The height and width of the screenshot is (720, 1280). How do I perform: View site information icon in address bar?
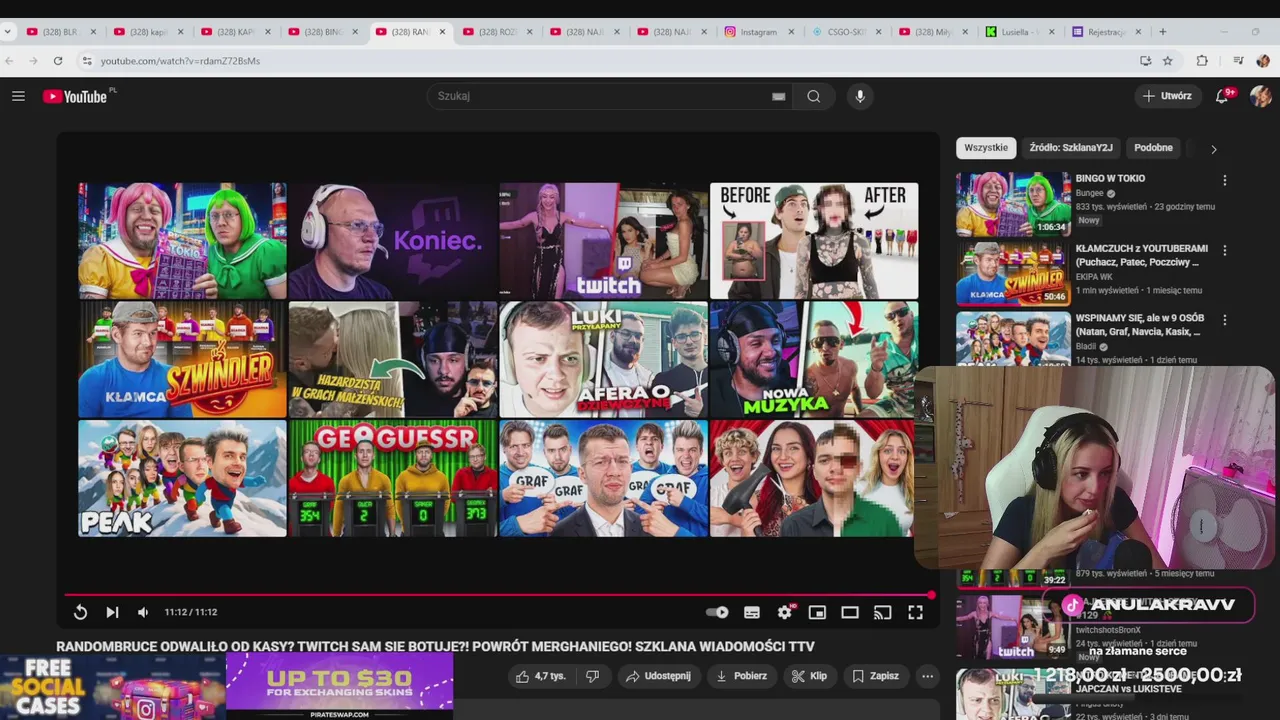tap(88, 61)
